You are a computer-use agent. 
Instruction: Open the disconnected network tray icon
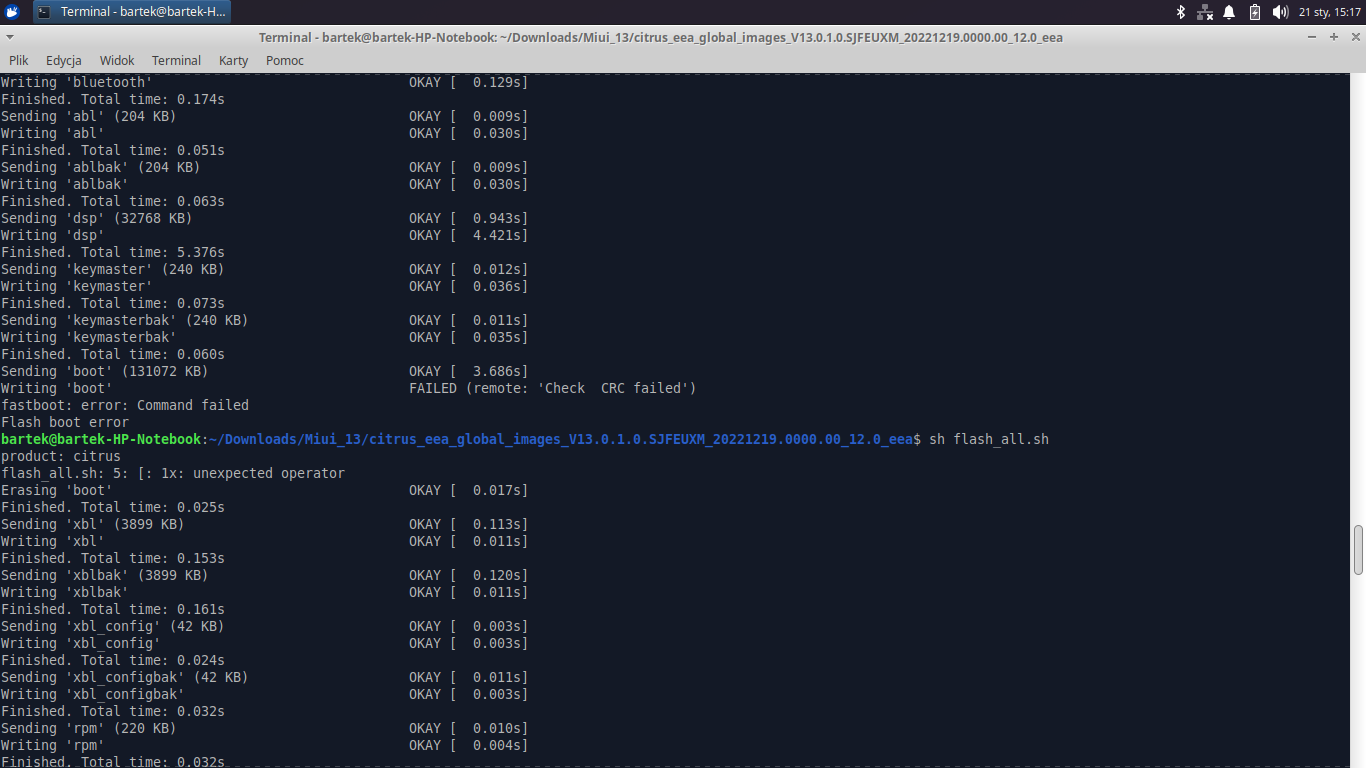tap(1205, 12)
